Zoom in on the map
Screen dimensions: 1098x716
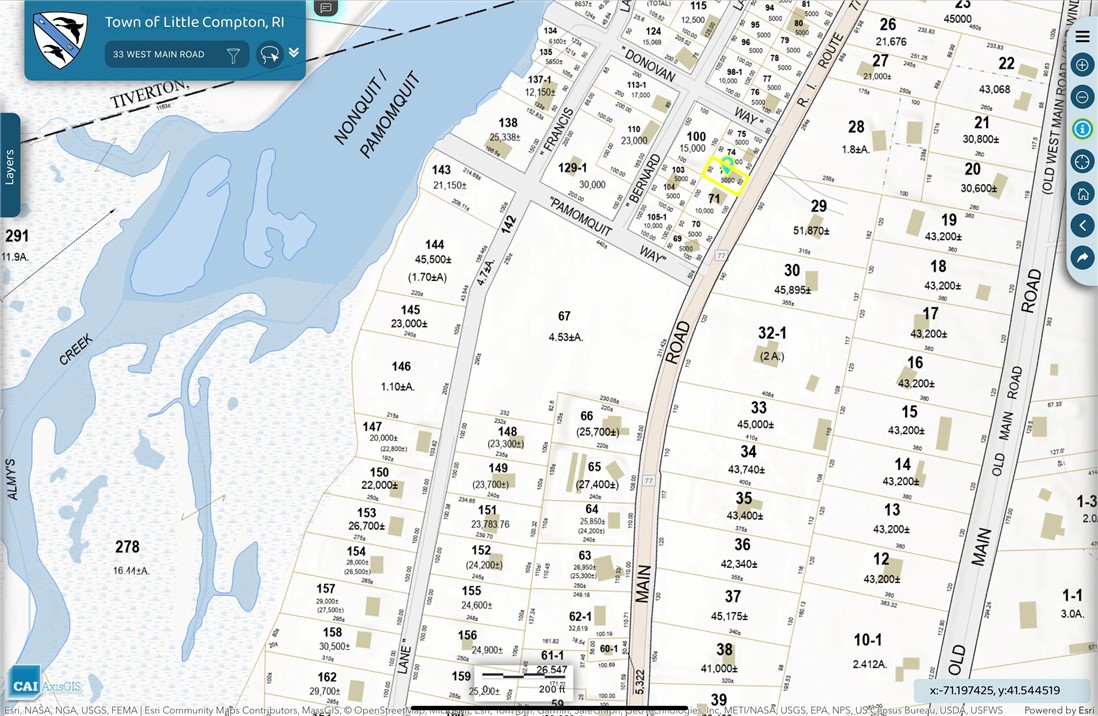1082,65
